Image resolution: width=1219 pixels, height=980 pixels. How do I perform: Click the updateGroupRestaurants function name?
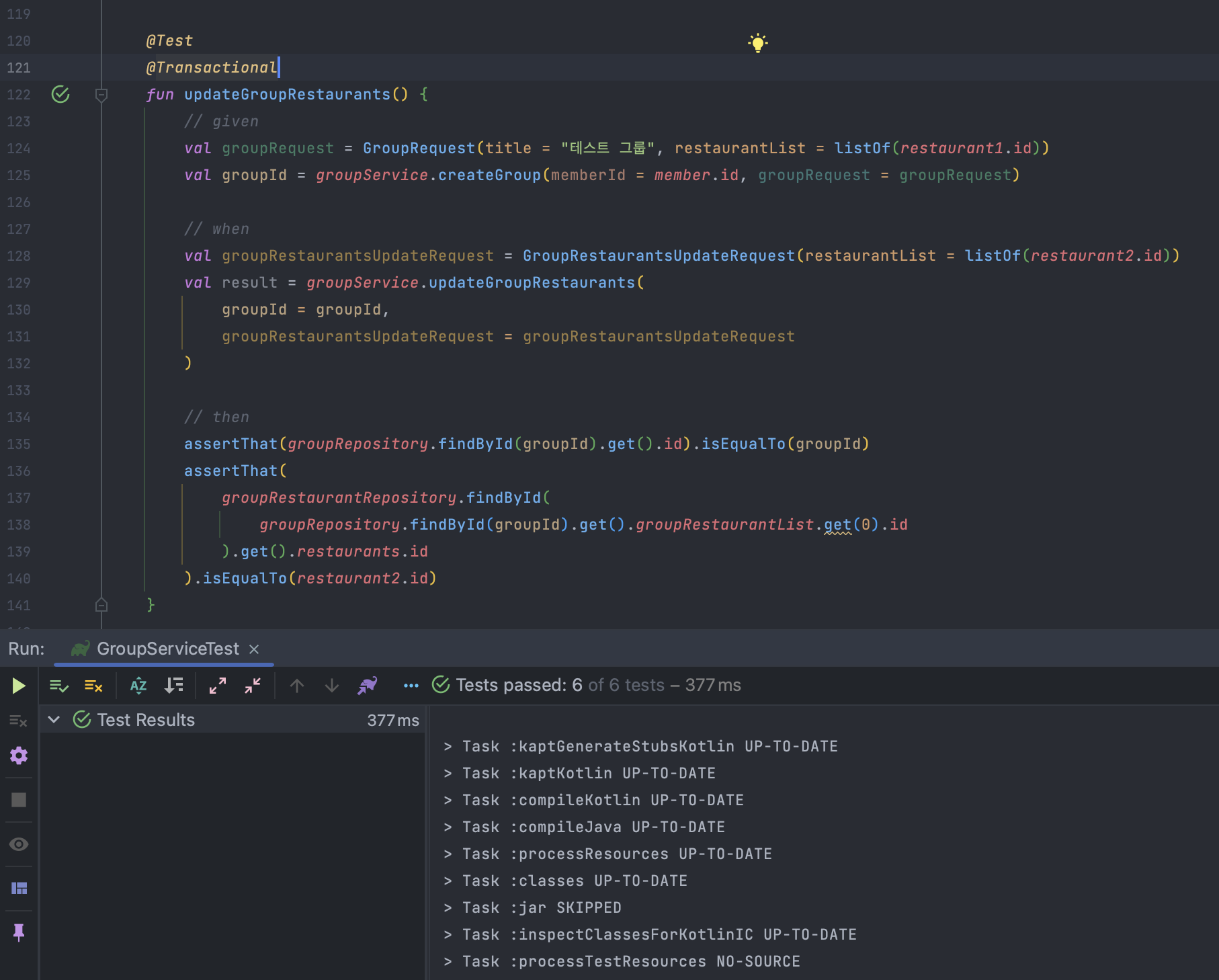click(287, 94)
